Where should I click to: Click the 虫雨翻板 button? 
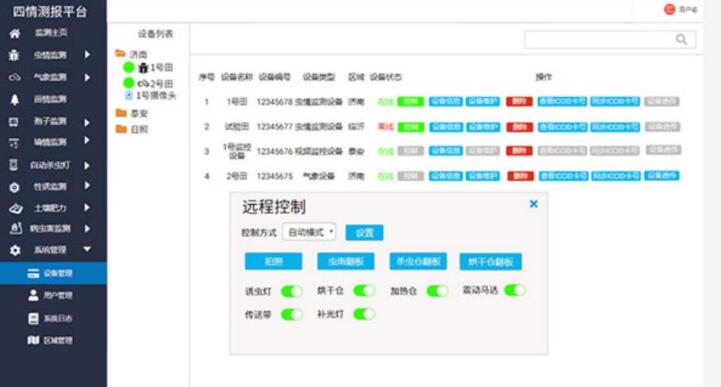coord(345,262)
